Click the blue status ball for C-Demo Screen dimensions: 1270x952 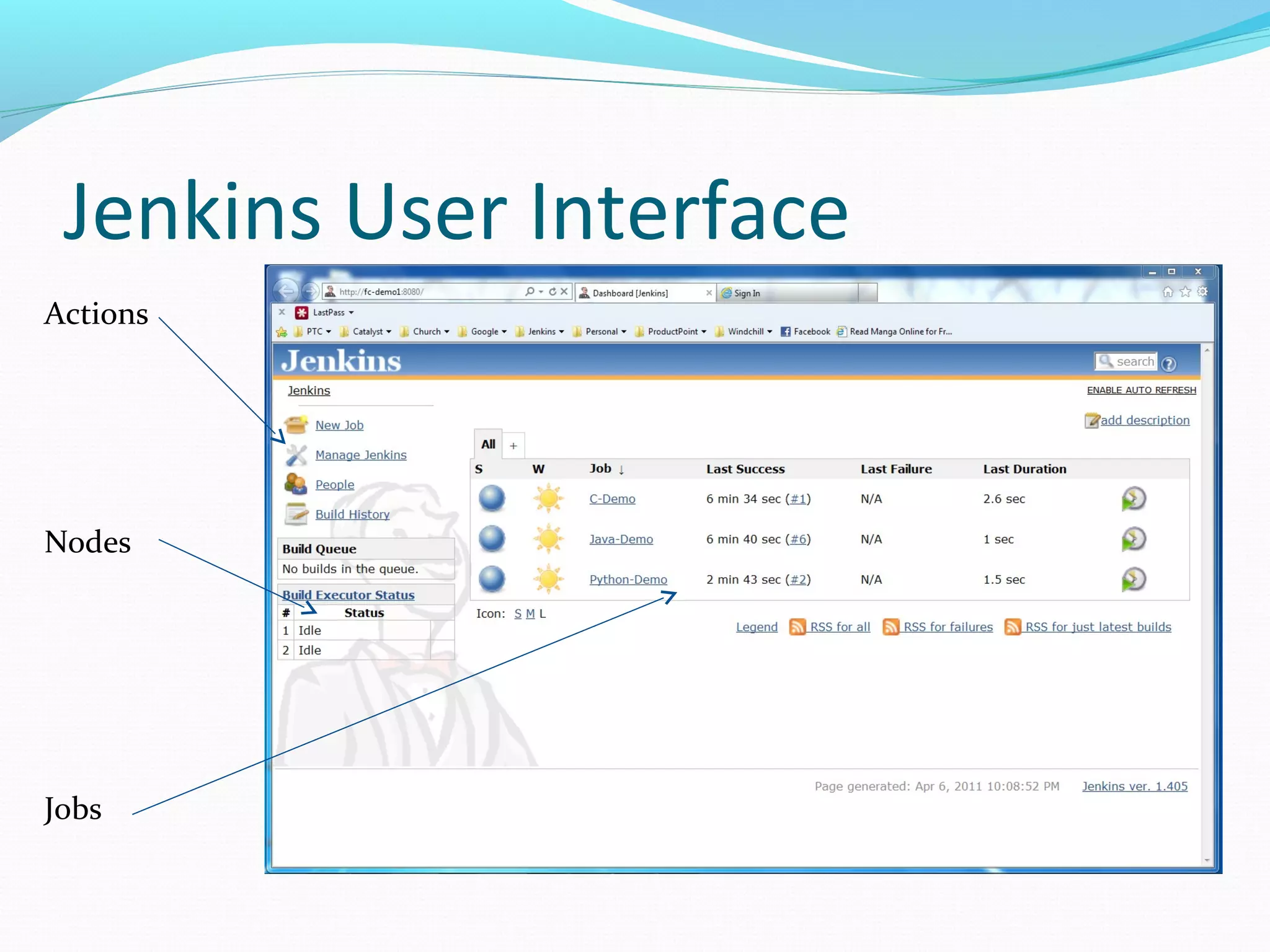click(492, 498)
